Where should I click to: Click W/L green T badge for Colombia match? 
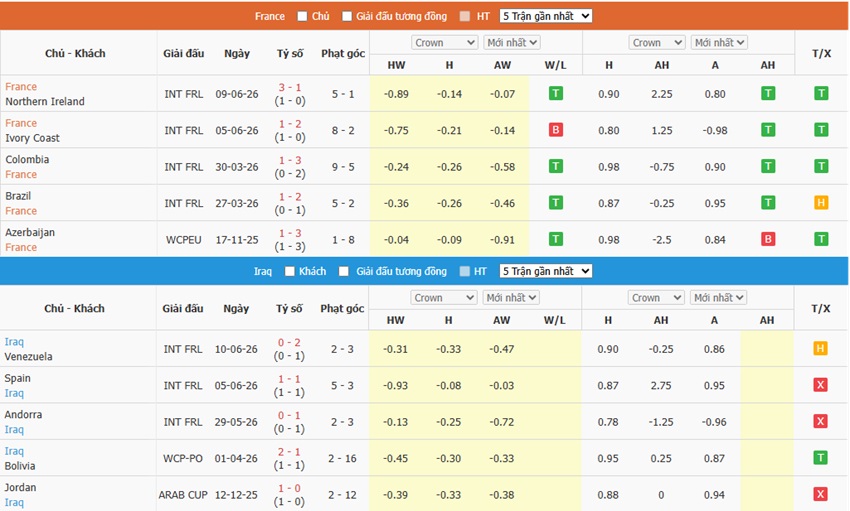pyautogui.click(x=556, y=166)
